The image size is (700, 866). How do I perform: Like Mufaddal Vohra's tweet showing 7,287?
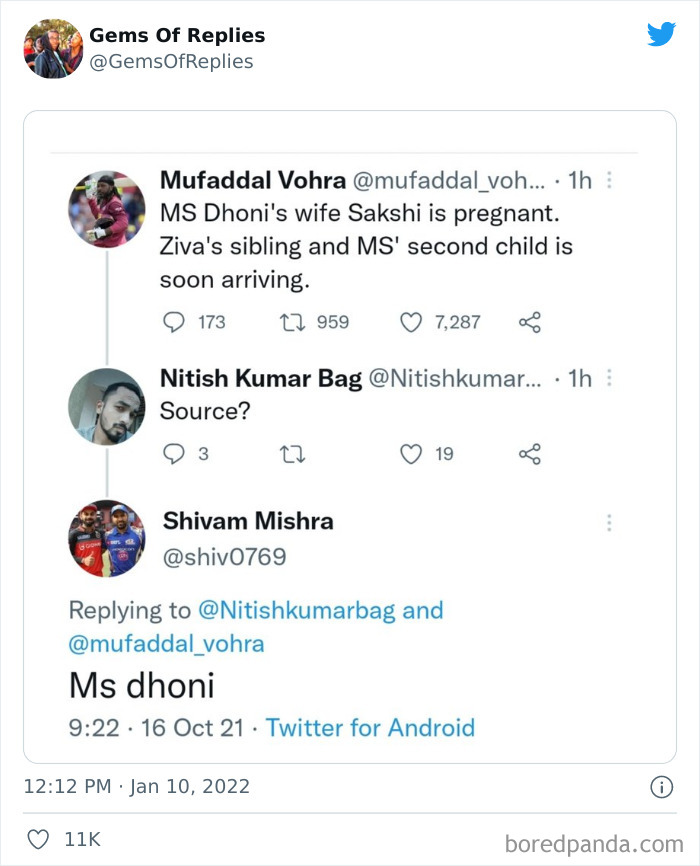[x=409, y=322]
